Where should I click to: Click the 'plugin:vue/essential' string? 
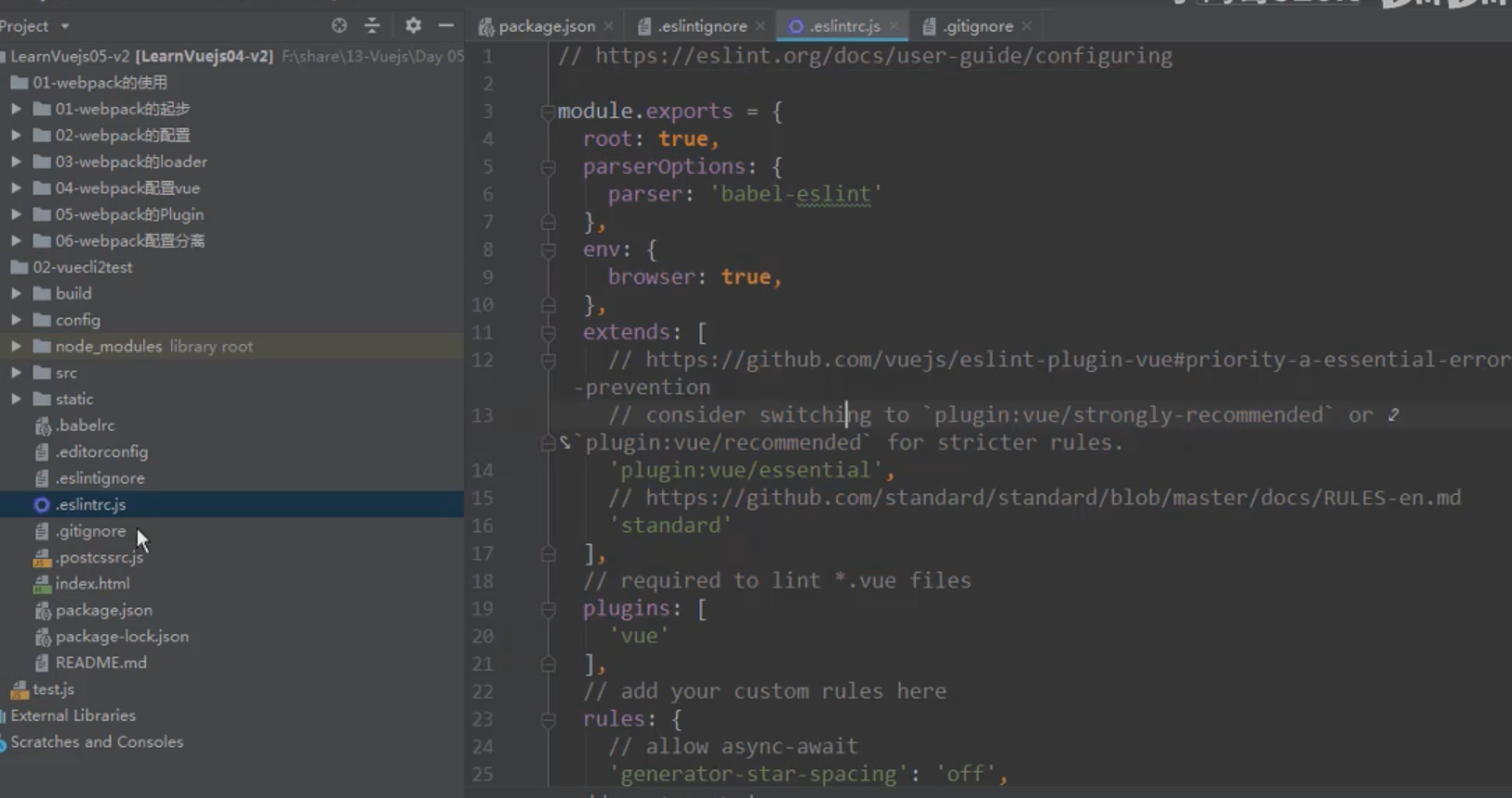click(746, 470)
